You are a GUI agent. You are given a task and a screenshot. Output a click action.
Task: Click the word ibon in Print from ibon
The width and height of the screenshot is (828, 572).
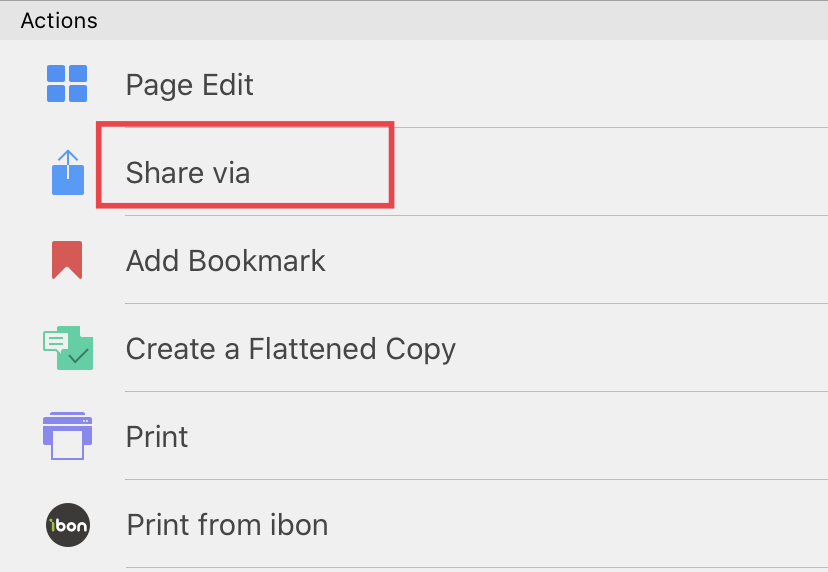(x=299, y=525)
